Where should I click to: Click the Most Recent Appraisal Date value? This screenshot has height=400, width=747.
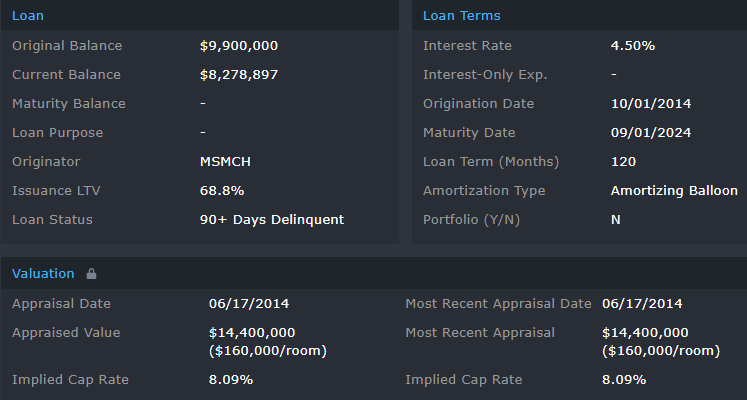coord(642,304)
